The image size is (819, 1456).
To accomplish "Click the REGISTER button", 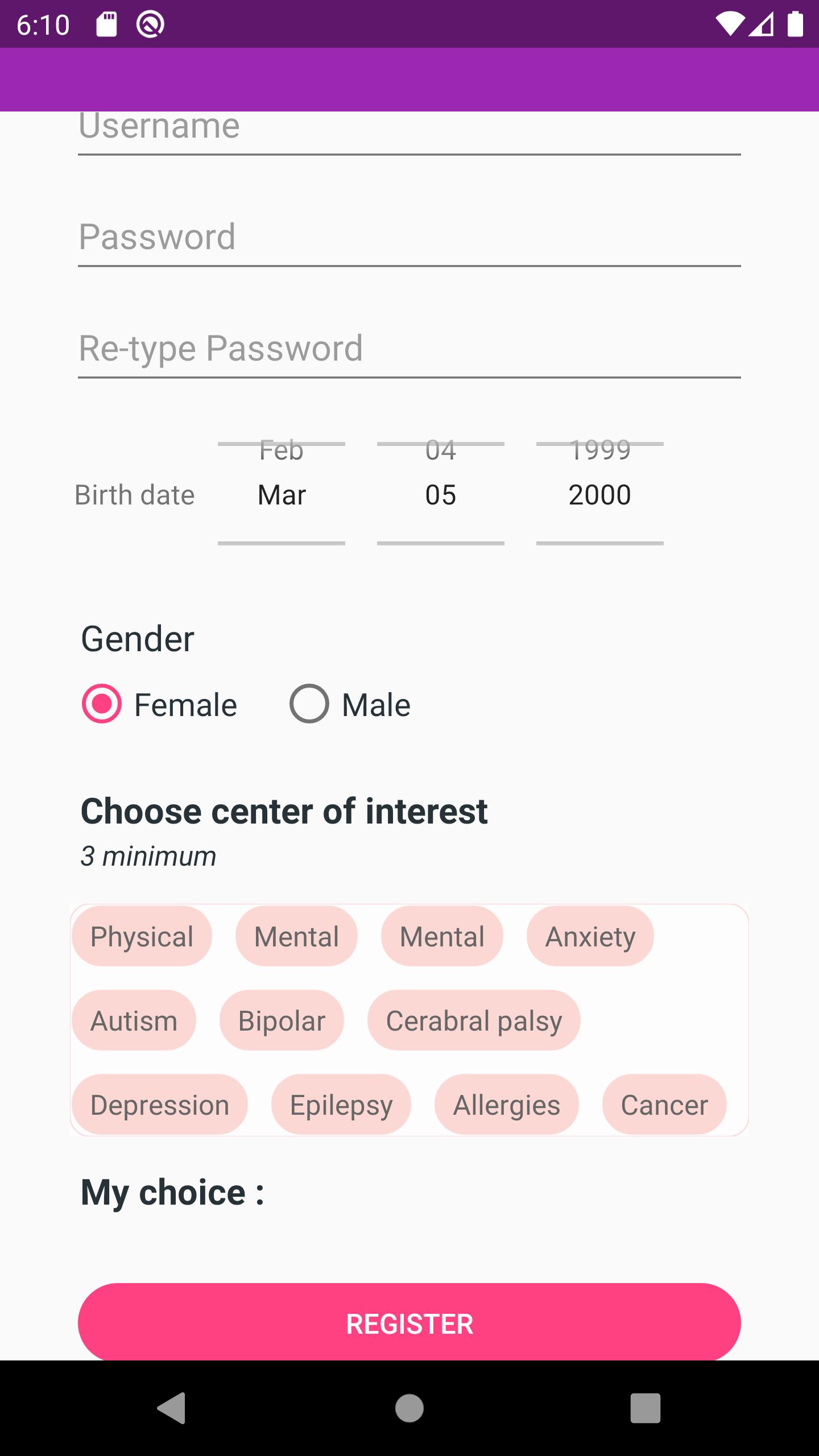I will (x=409, y=1323).
